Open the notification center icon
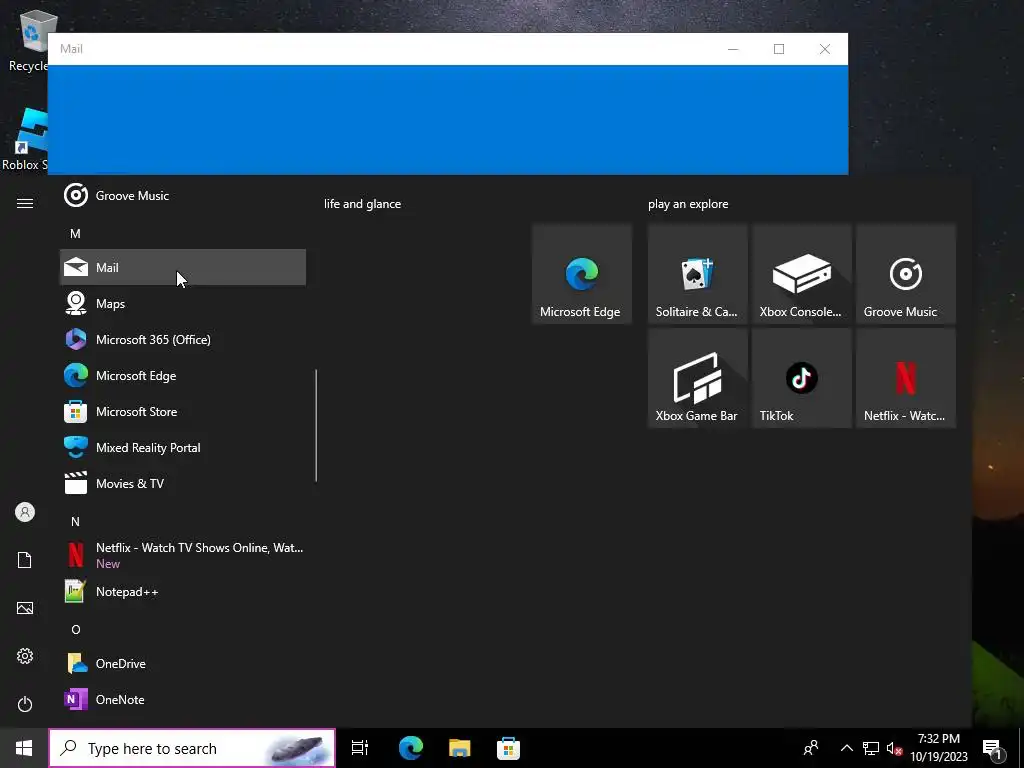 (x=992, y=748)
